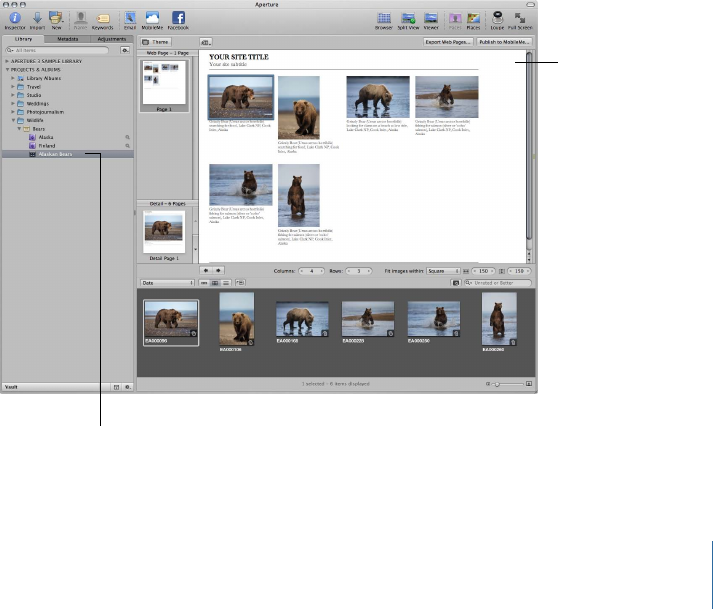Expand Aperture 3 Sample Library section
Viewport: 713px width, 609px height.
point(7,61)
